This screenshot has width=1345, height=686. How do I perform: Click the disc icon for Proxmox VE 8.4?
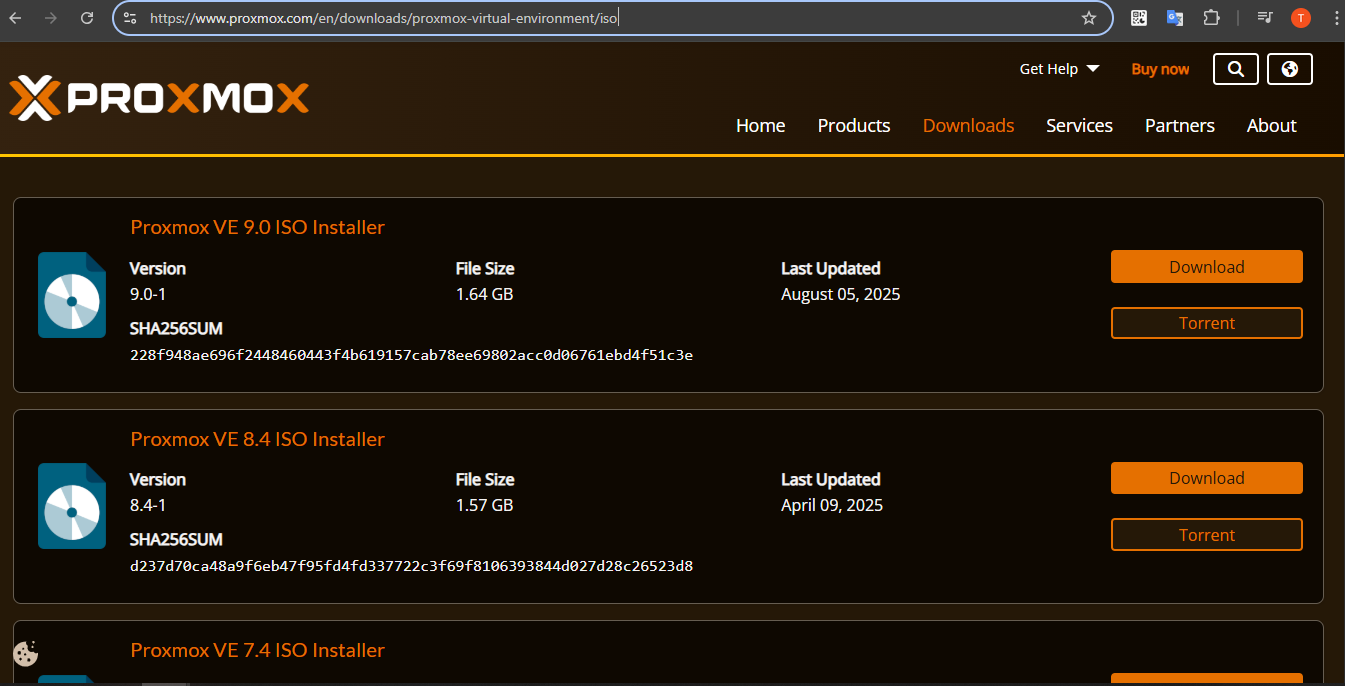72,506
